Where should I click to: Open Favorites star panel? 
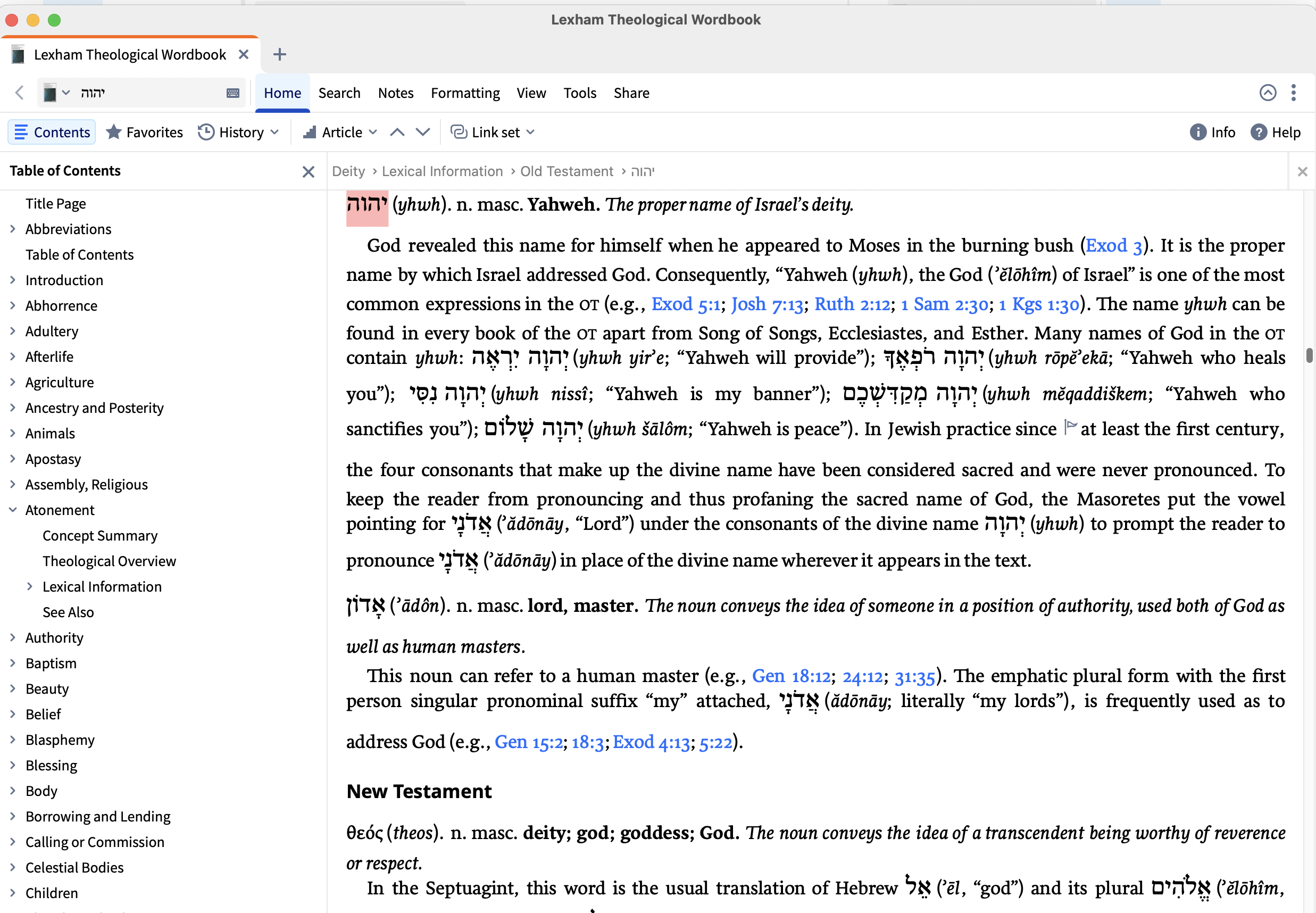pyautogui.click(x=145, y=132)
